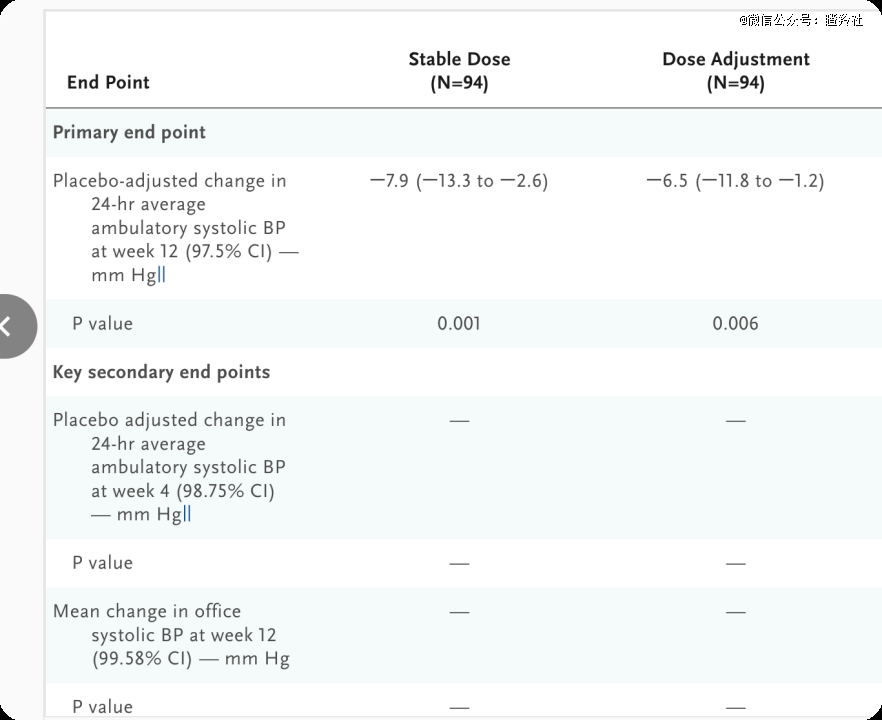Click the −7.9 (−13.3 to −2.6) value

point(459,181)
